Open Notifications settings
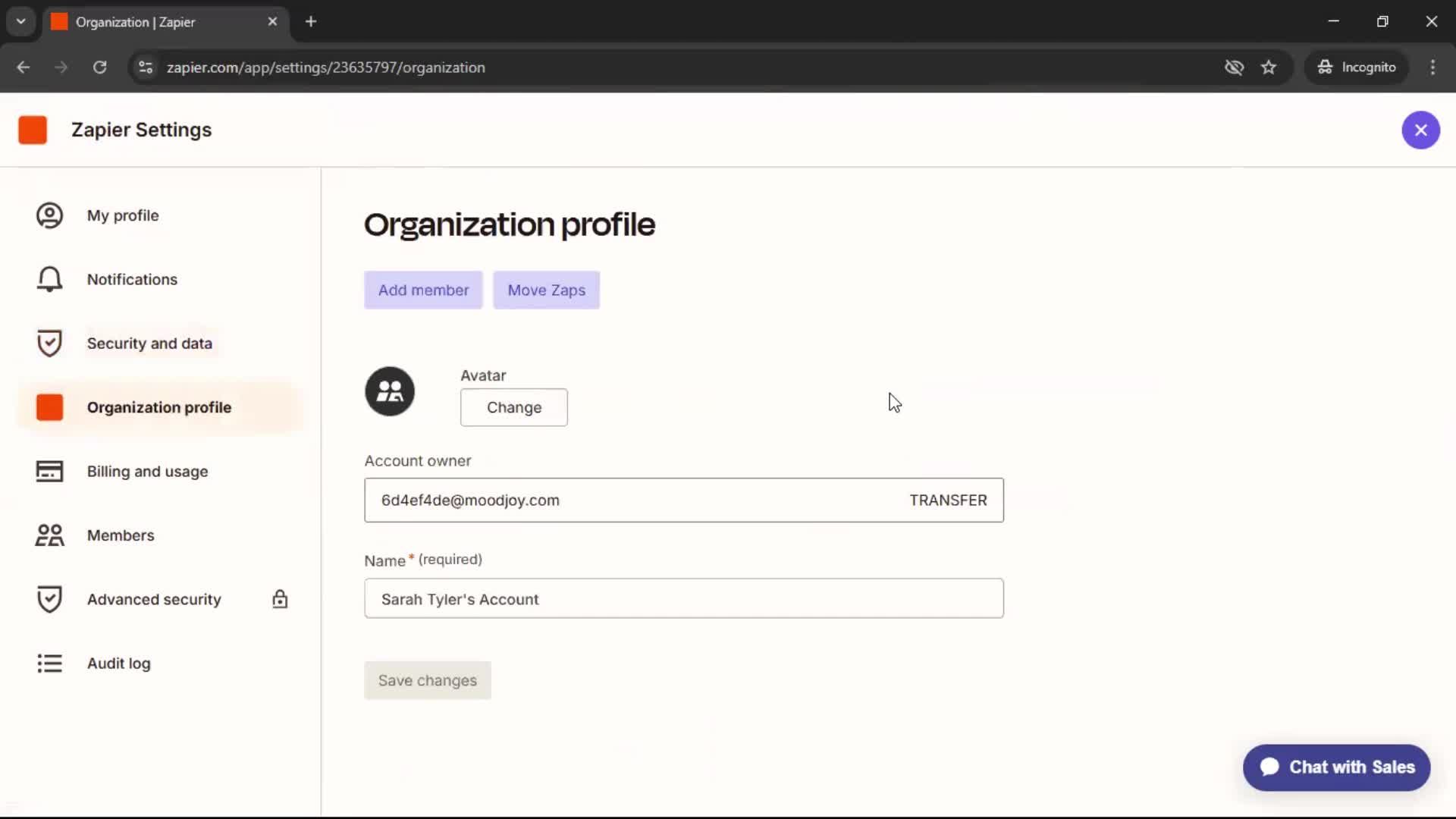This screenshot has width=1456, height=819. coord(161,279)
